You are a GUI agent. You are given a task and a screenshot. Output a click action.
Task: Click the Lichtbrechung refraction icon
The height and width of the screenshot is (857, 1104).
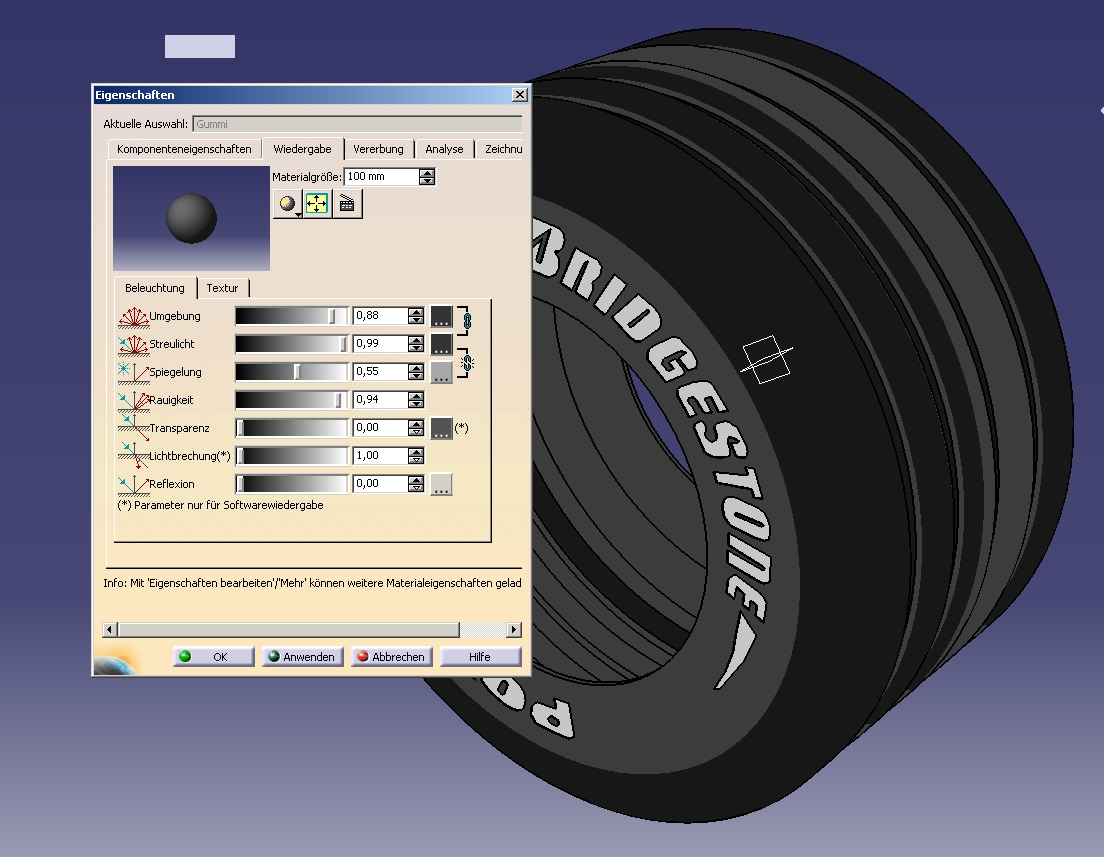tap(133, 455)
